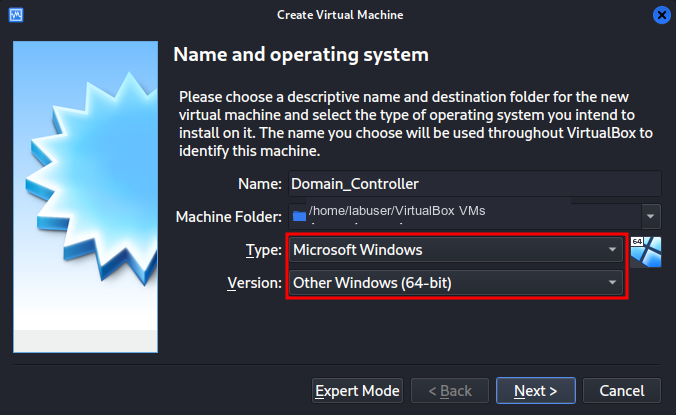Open the Version dropdown showing Other Windows (64-bit)
676x415 pixels.
[x=456, y=283]
